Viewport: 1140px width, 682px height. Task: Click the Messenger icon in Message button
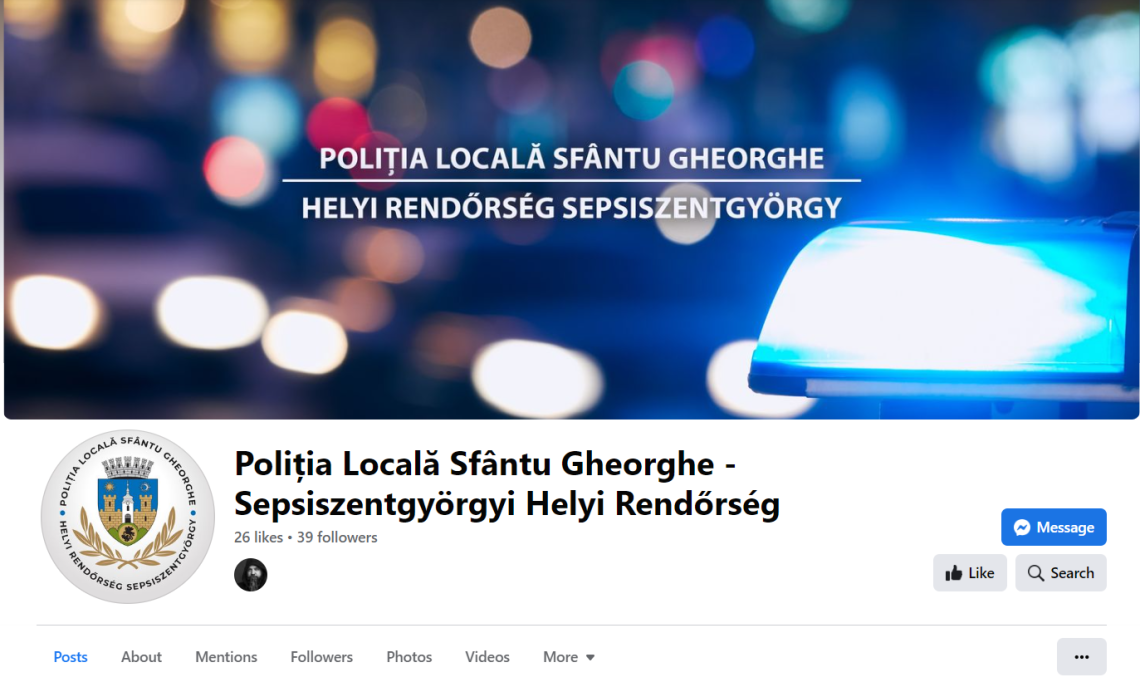click(x=1021, y=528)
